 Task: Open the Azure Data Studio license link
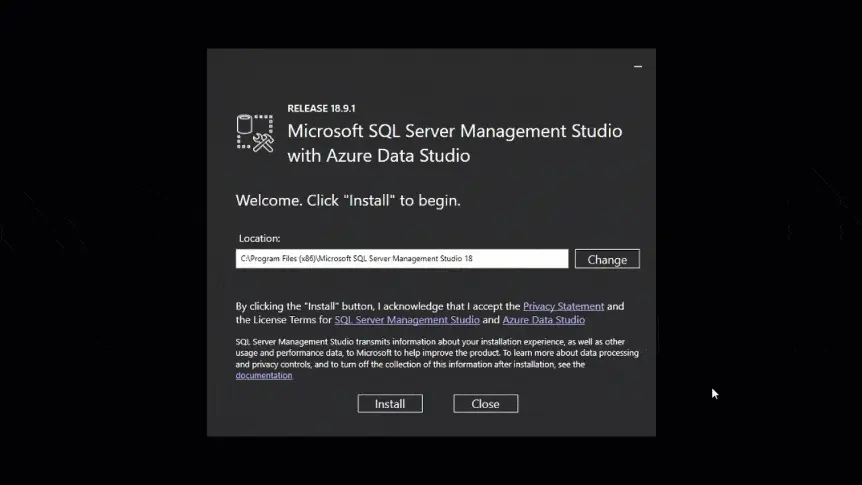pos(543,320)
